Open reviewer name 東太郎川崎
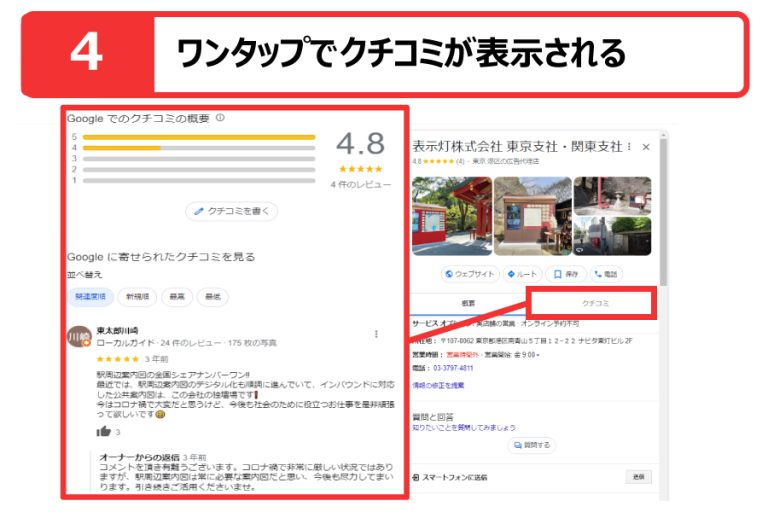The image size is (768, 512). click(x=117, y=331)
